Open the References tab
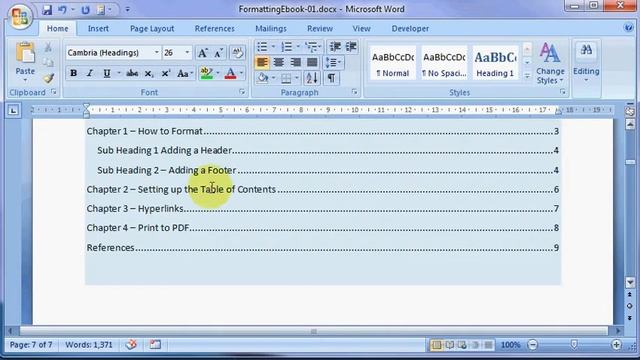This screenshot has width=640, height=360. tap(215, 29)
